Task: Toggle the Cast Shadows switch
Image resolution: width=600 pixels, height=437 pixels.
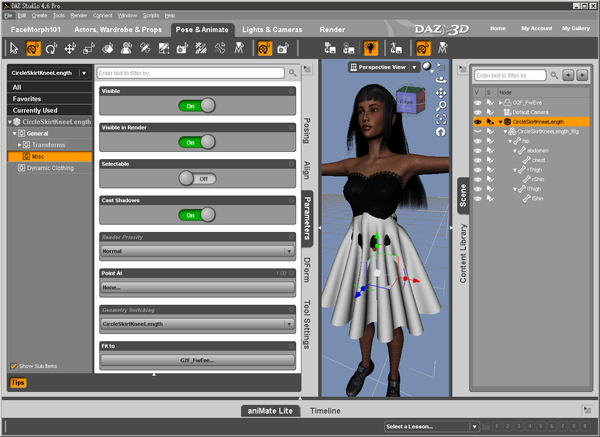Action: pos(197,215)
